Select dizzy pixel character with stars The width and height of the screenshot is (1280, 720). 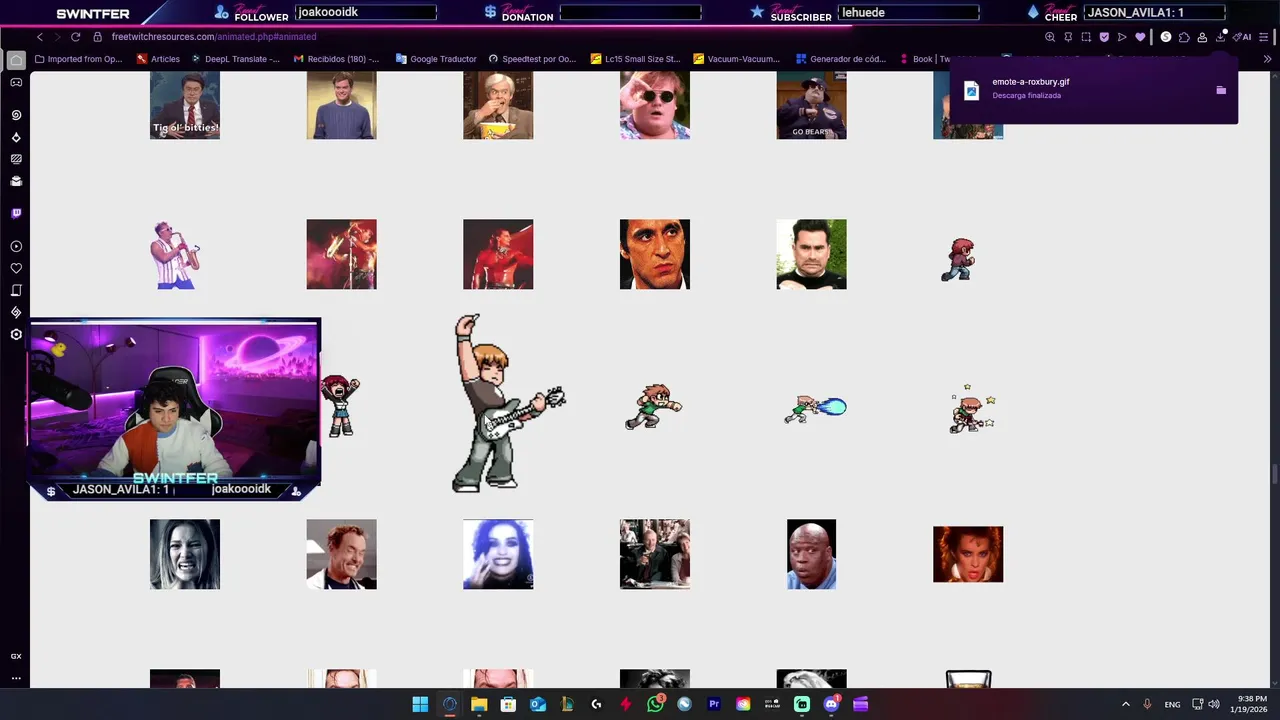(x=972, y=408)
